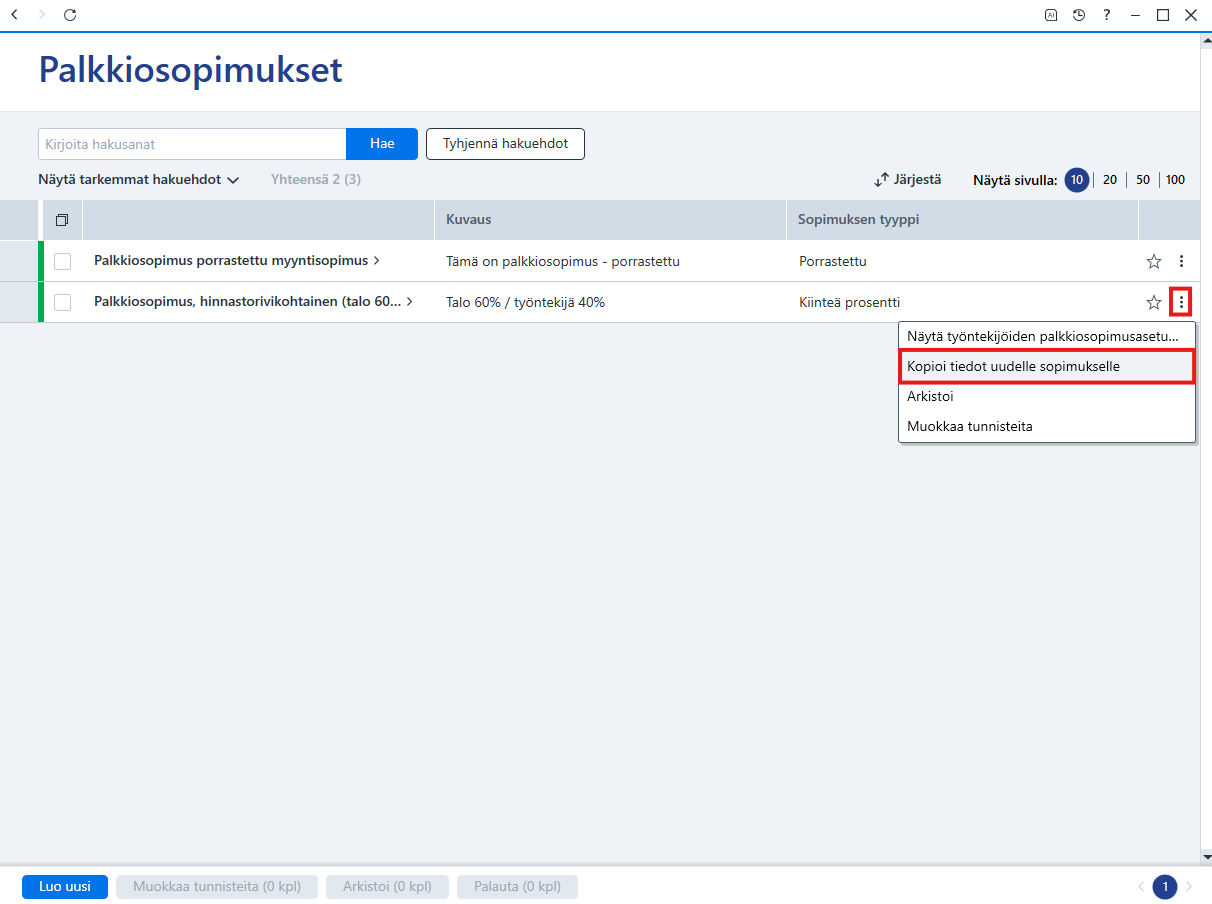Choose Arkistoi from the context menu
Viewport: 1212px width, 904px height.
coord(1047,397)
